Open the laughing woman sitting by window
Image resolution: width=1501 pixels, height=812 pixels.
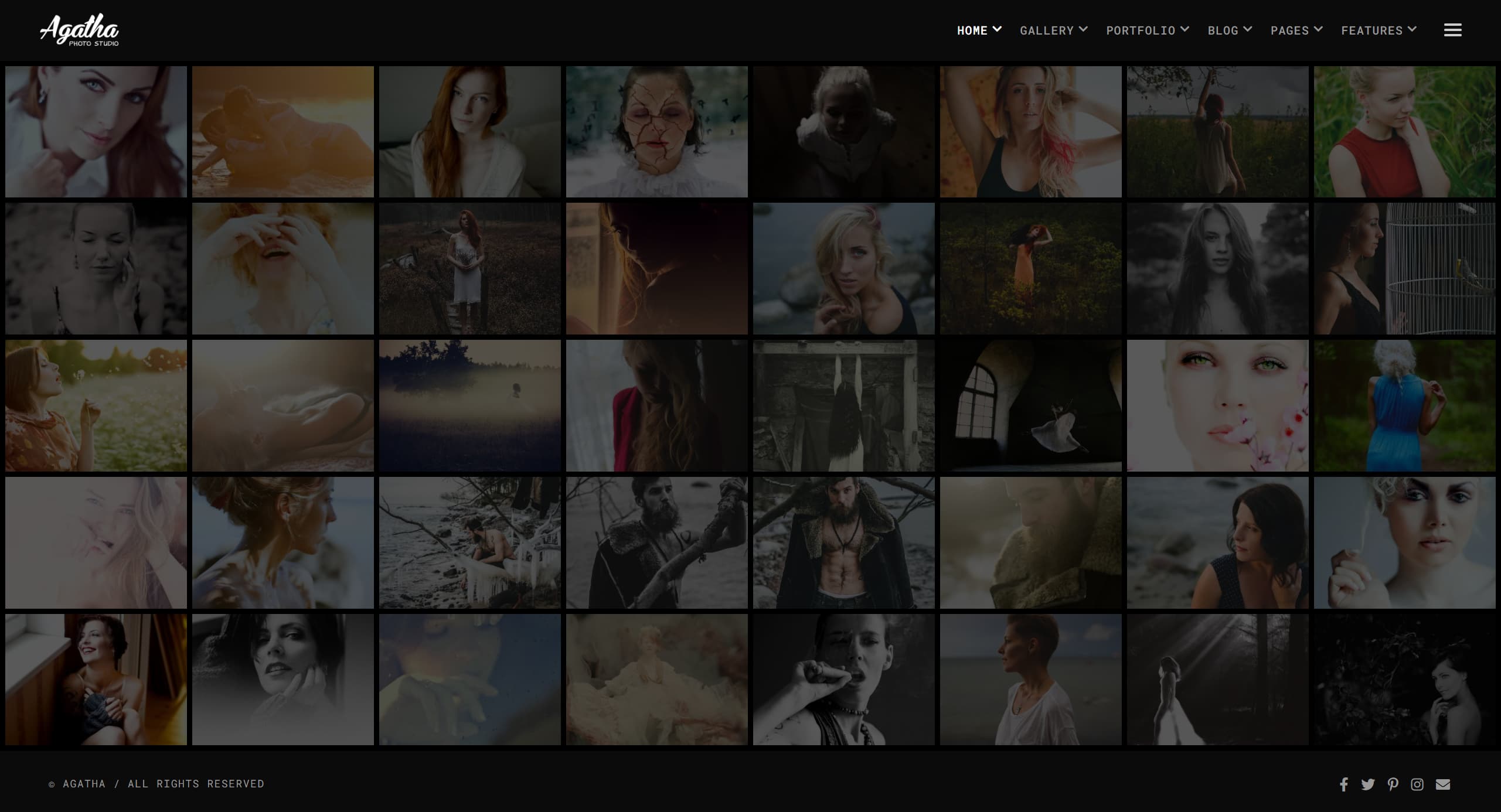pyautogui.click(x=96, y=680)
